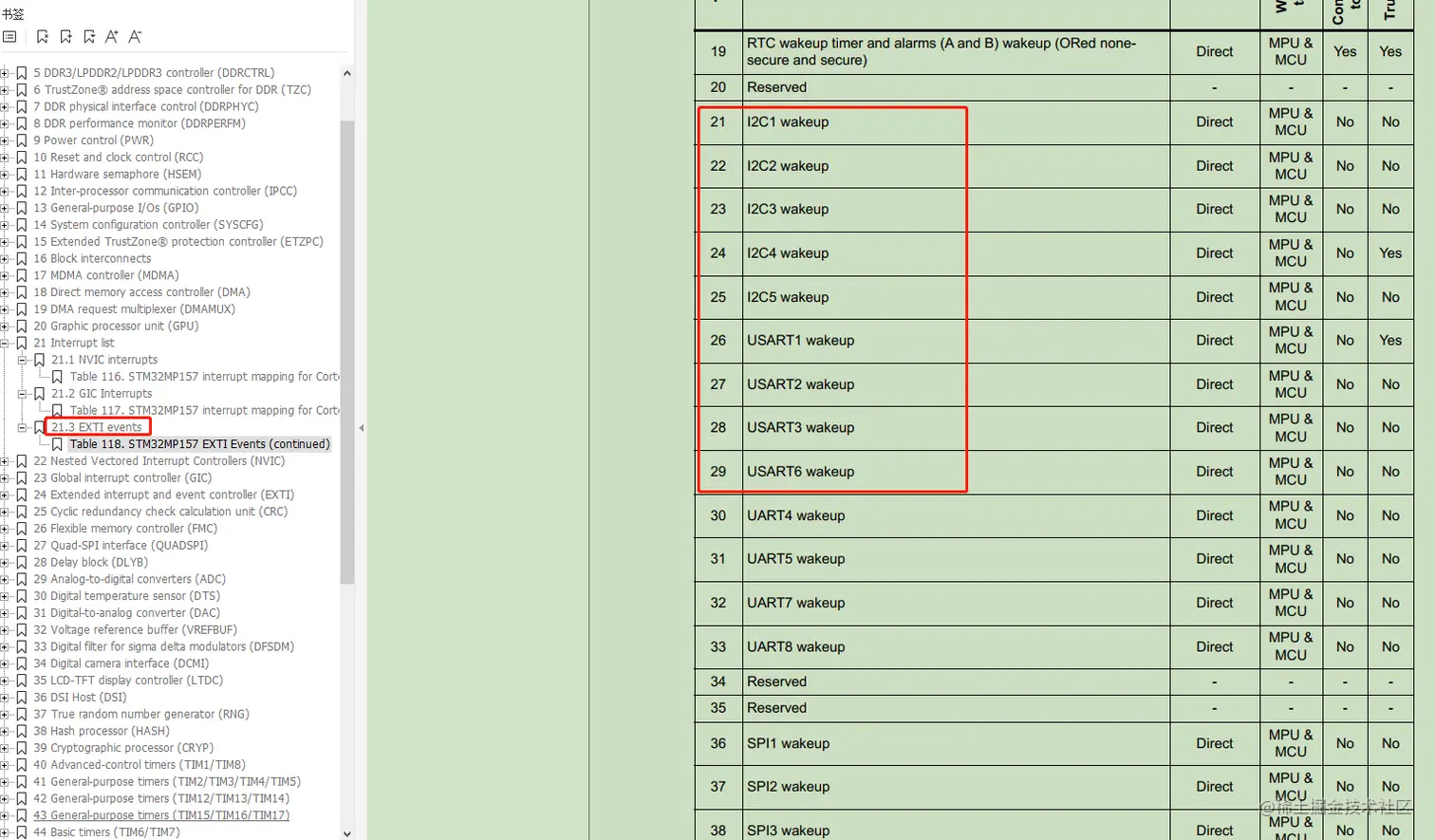Hide the bookmark side panel with splitter arrow
The image size is (1435, 840).
pos(361,428)
